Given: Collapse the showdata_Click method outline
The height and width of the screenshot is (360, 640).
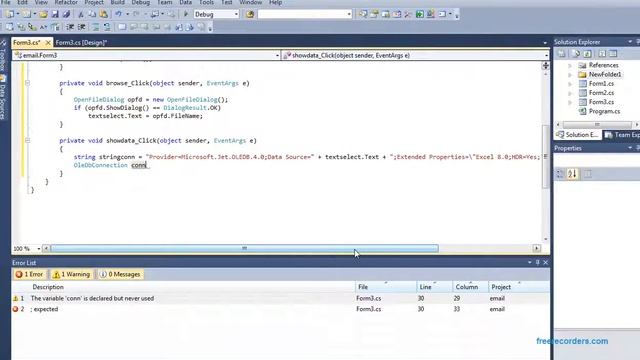Looking at the screenshot, I should pyautogui.click(x=27, y=140).
